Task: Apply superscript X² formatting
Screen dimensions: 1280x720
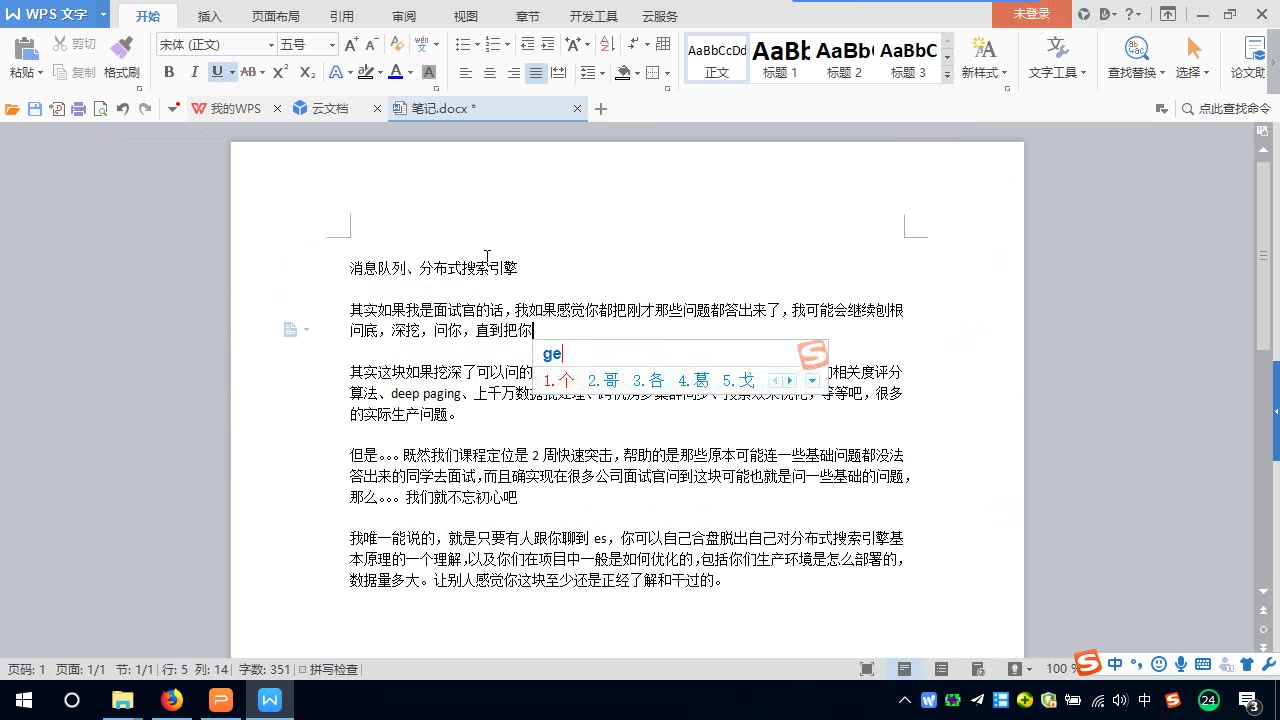Action: [280, 72]
